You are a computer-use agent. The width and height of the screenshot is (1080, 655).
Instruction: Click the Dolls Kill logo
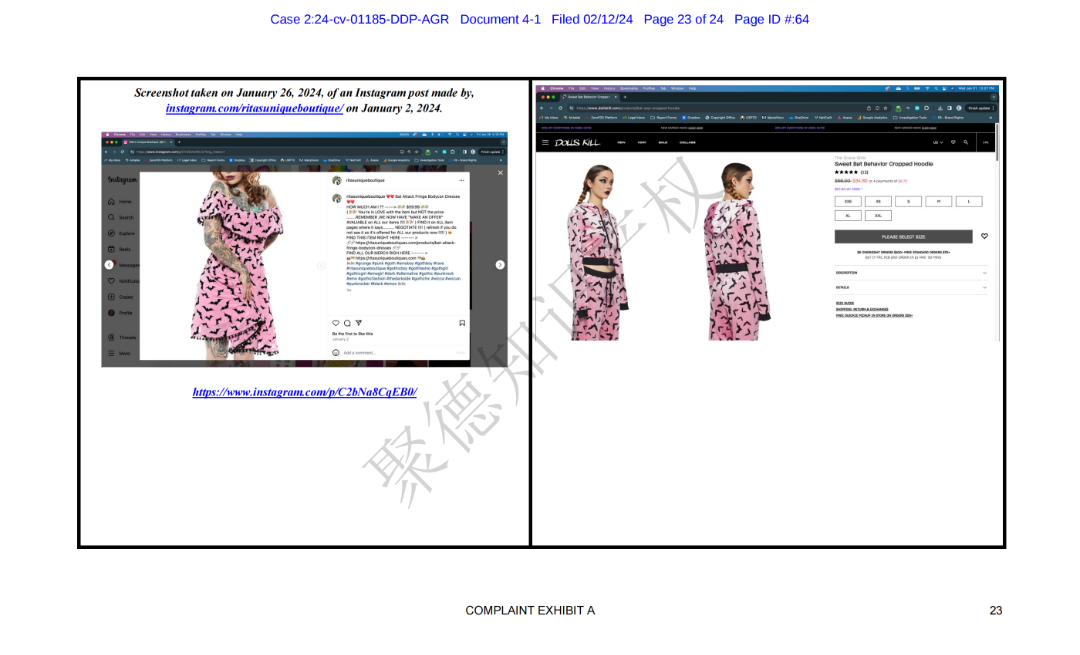[x=577, y=143]
